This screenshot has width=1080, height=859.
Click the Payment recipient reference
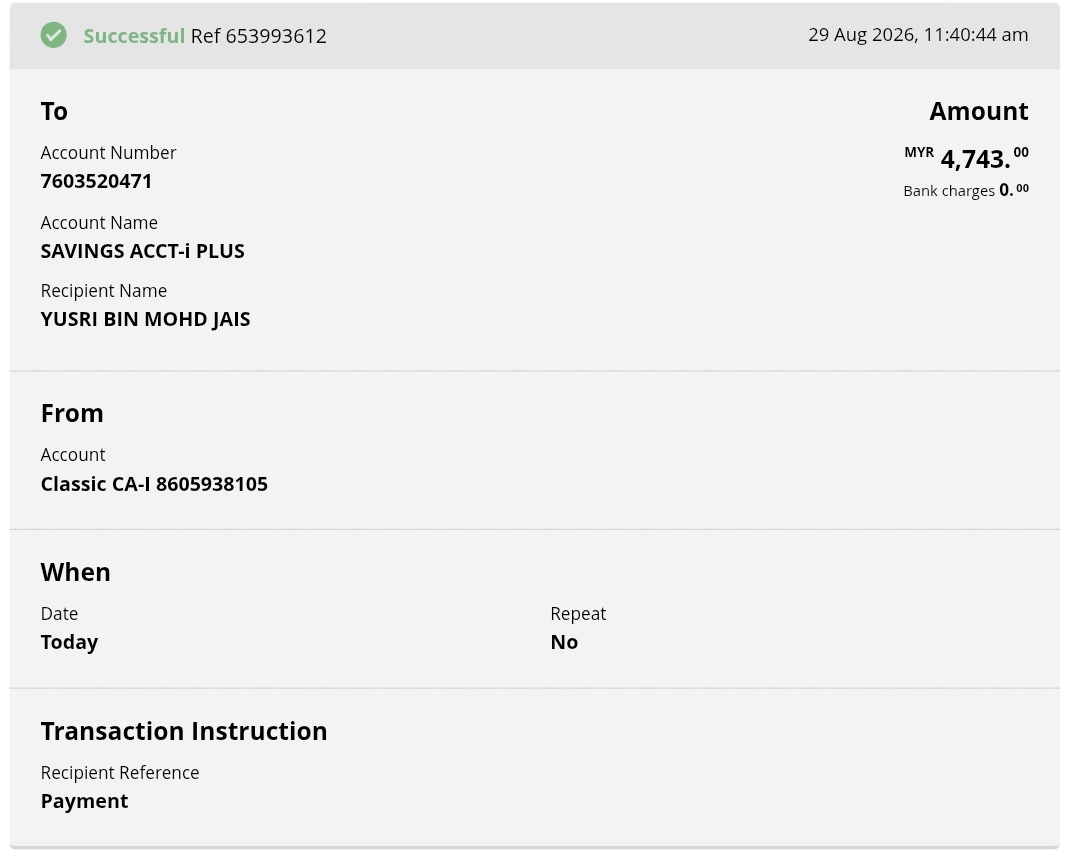(85, 801)
